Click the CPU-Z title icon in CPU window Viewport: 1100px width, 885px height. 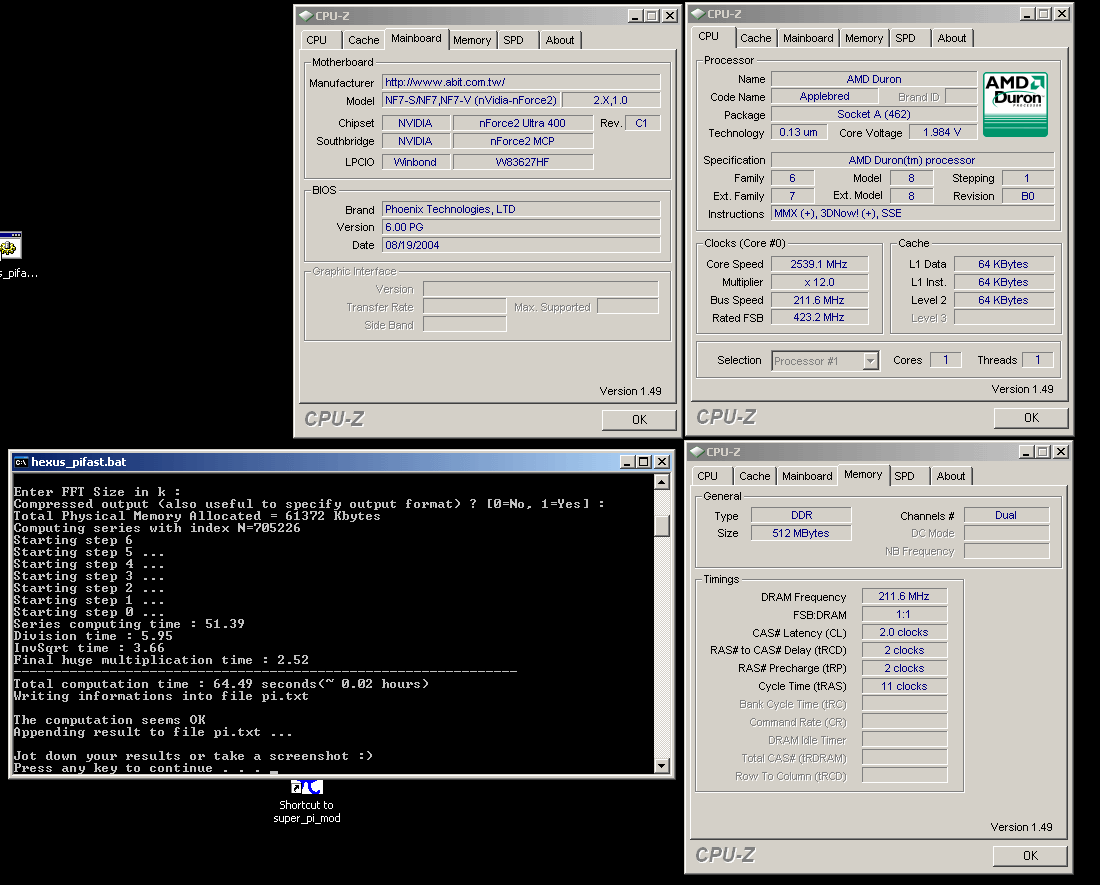tap(697, 13)
